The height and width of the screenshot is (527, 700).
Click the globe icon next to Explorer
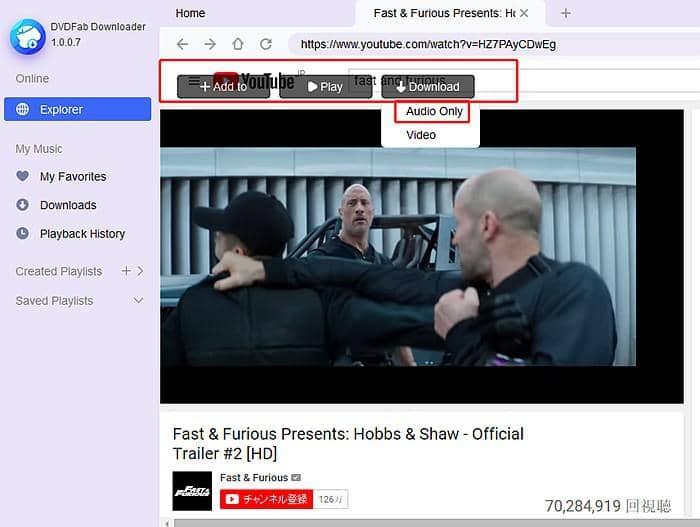22,109
